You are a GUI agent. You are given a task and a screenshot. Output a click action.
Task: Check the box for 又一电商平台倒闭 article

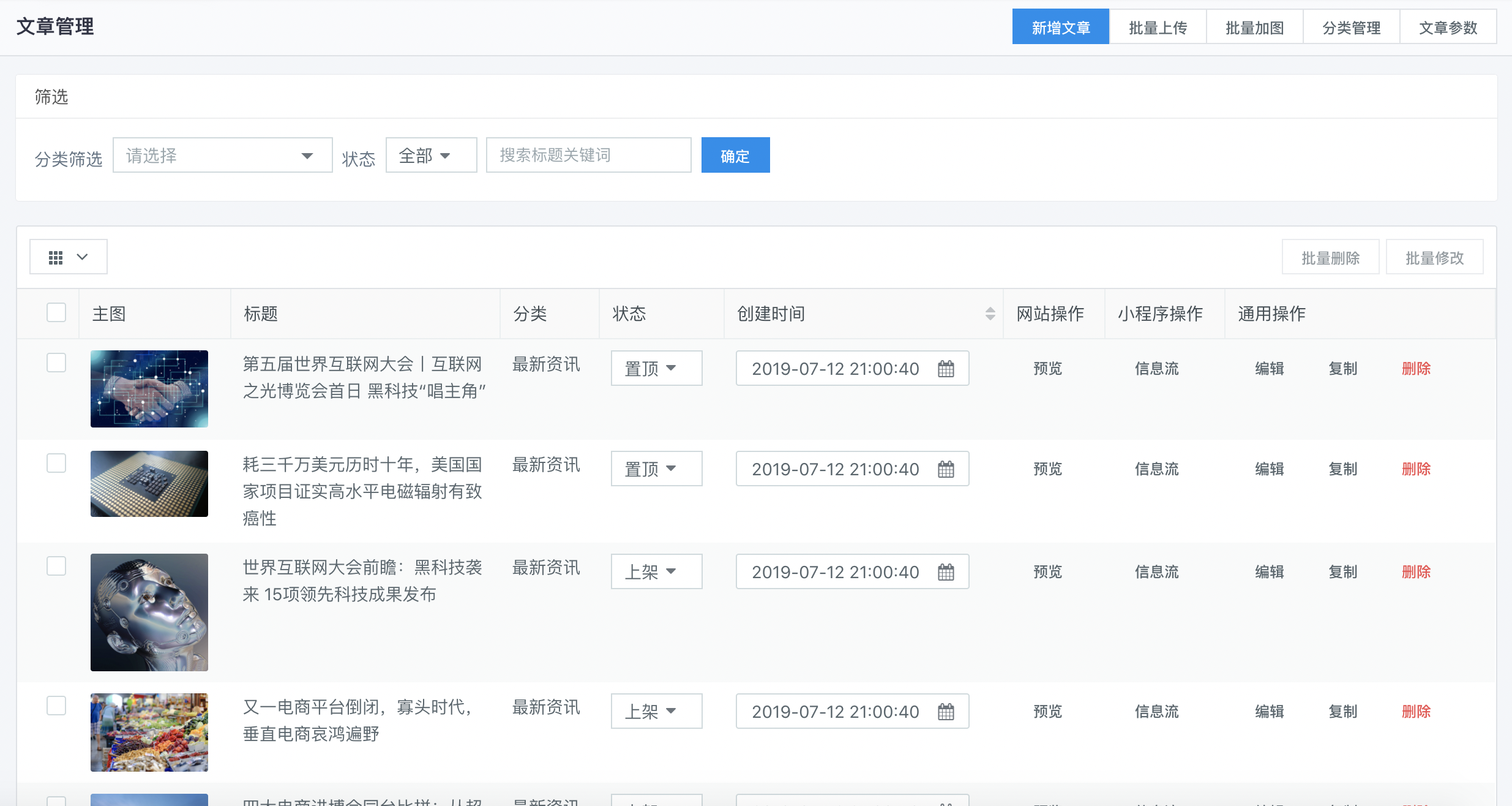[x=56, y=706]
